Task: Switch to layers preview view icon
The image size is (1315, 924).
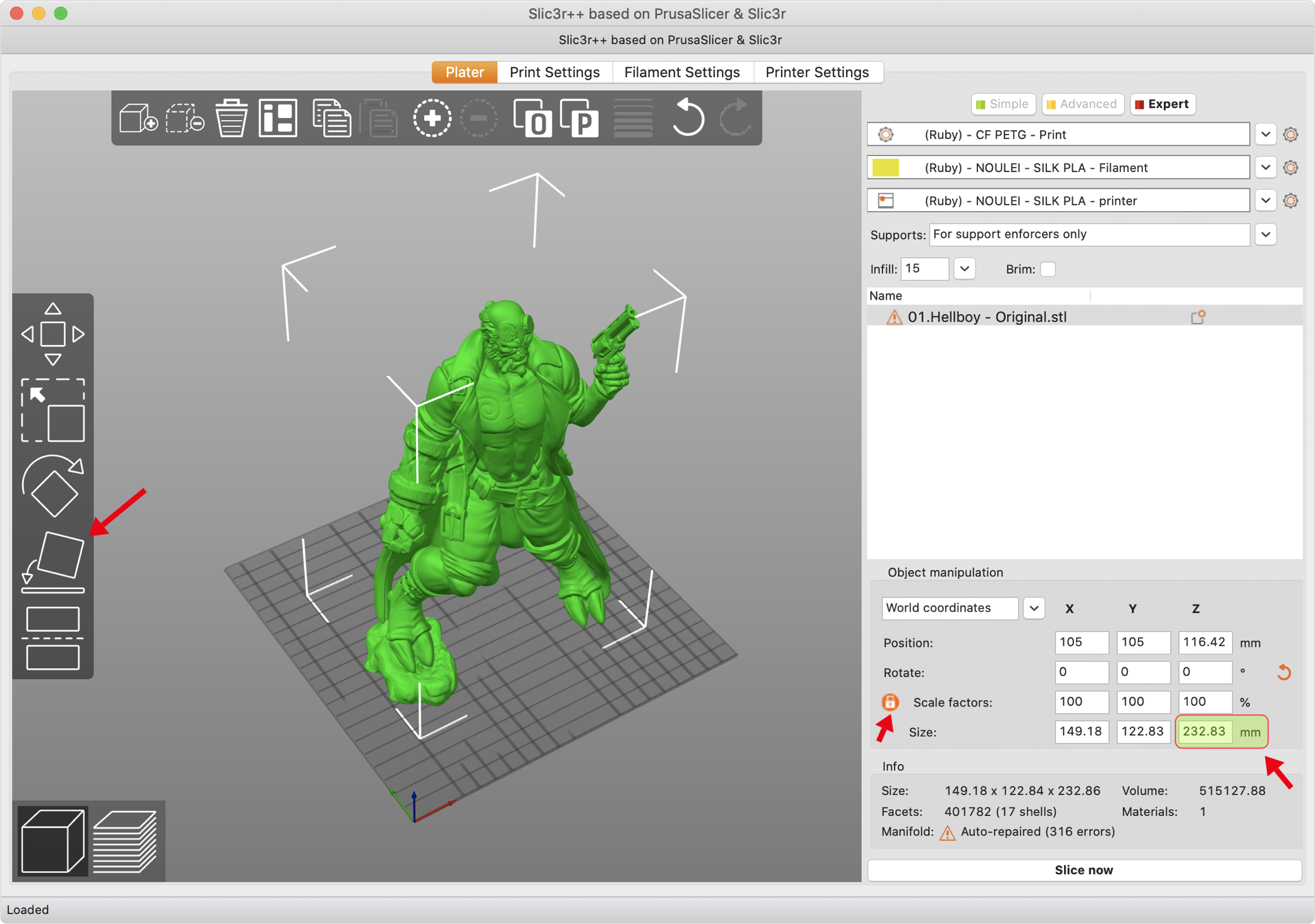Action: pyautogui.click(x=125, y=841)
